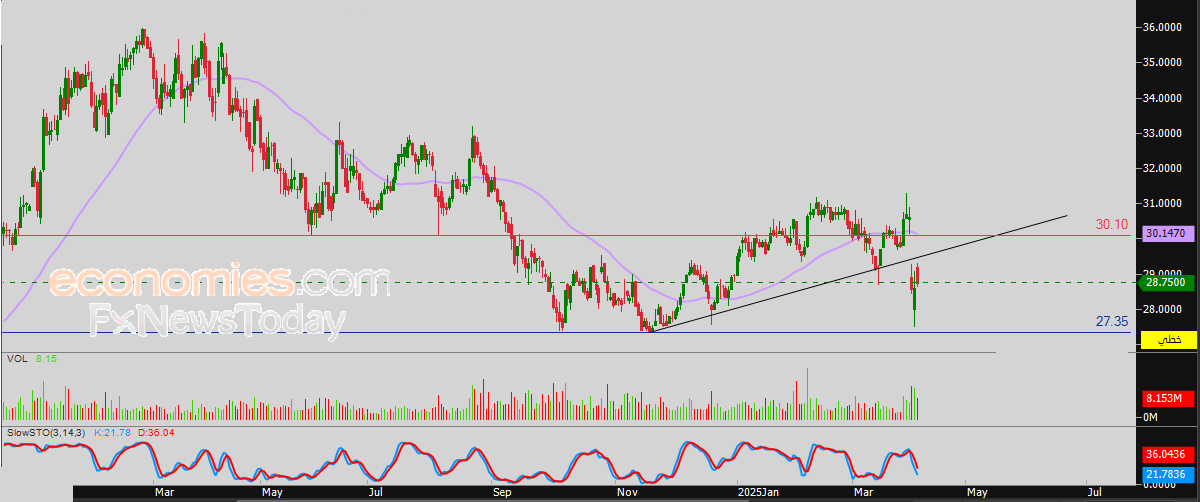The height and width of the screenshot is (502, 1200).
Task: Open the SlowSTO(3,14,3) indicator label
Action: (46, 432)
